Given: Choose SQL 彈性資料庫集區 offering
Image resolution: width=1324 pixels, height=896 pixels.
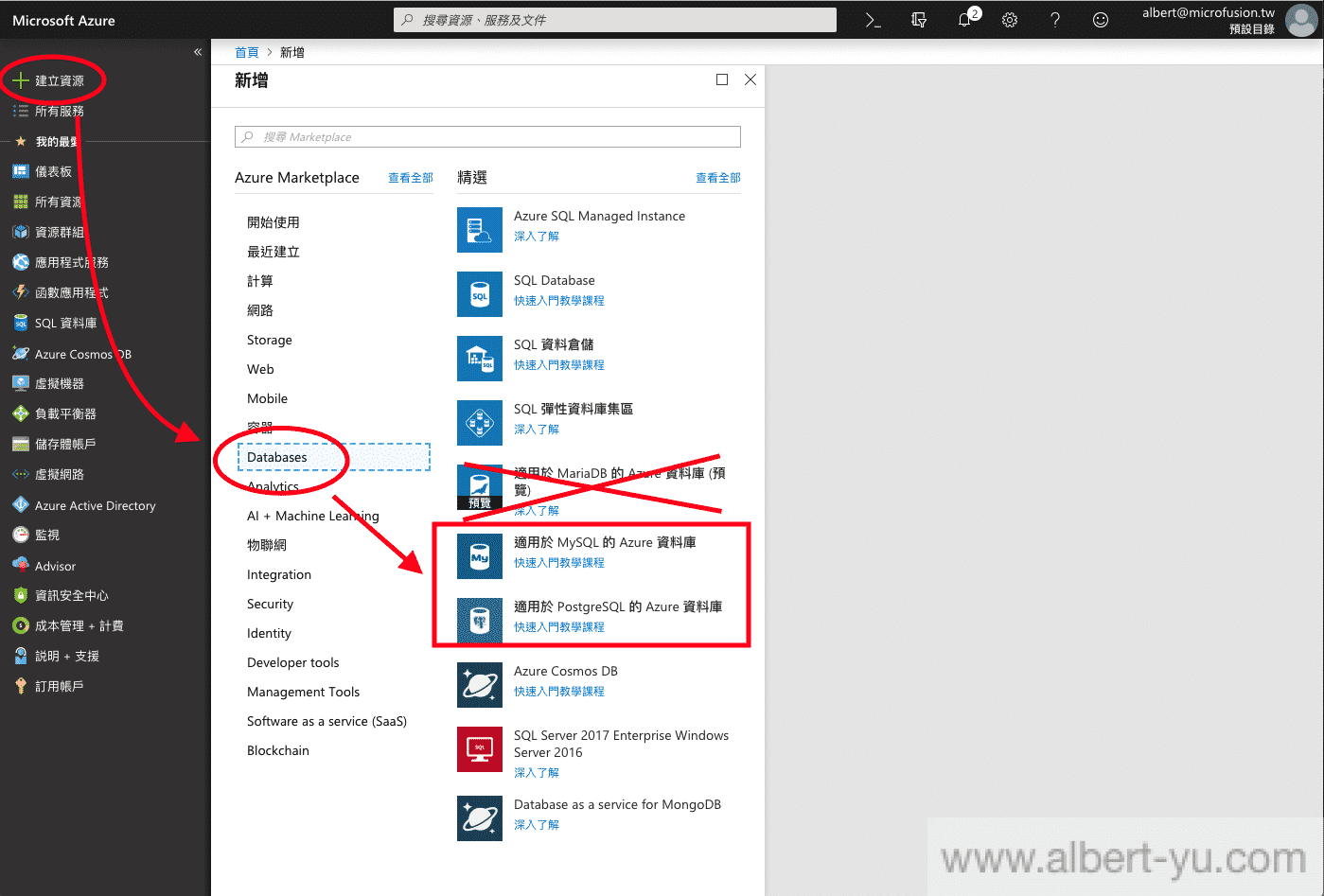Looking at the screenshot, I should click(574, 409).
